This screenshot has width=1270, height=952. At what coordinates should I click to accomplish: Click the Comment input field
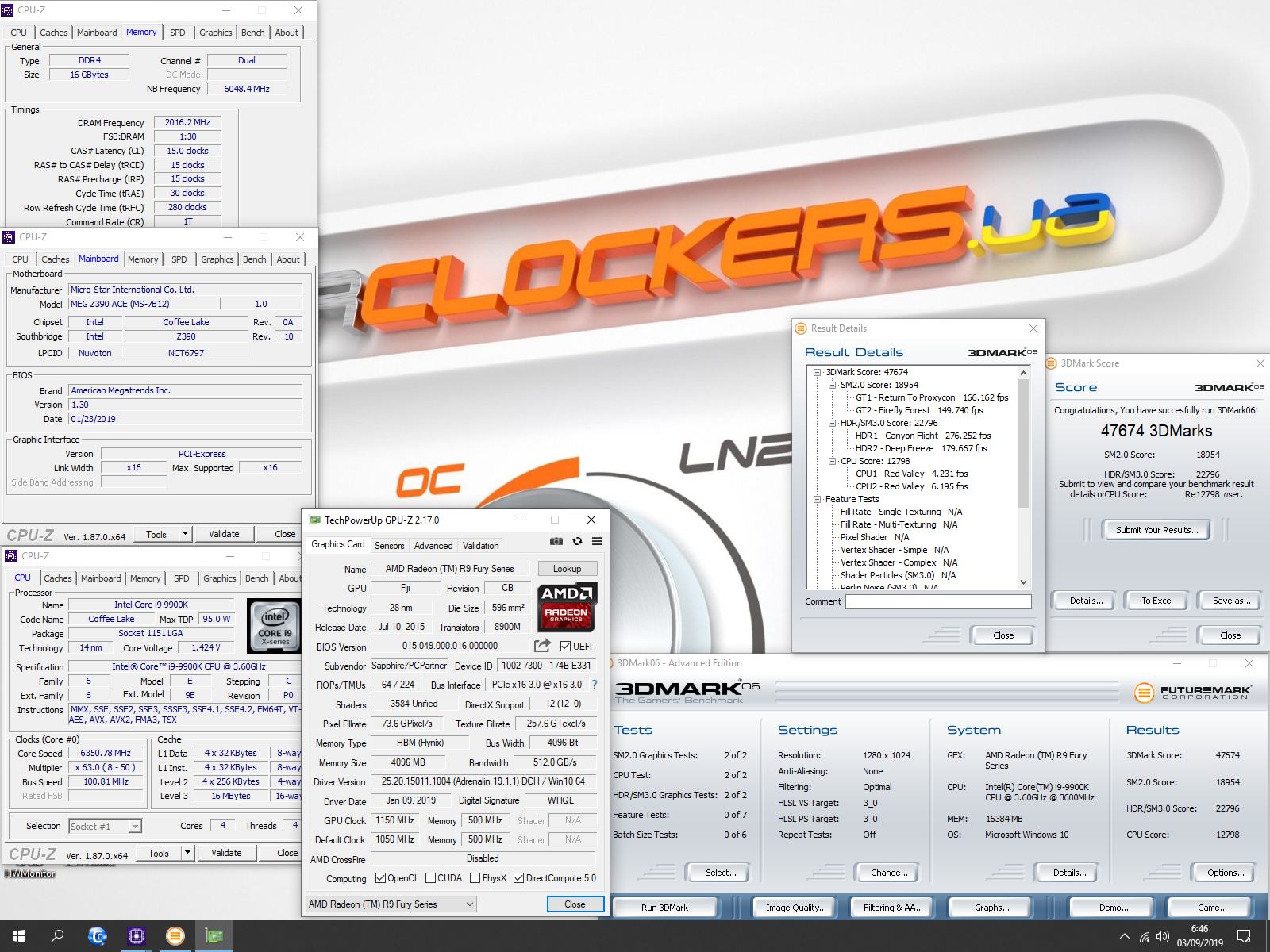(938, 601)
